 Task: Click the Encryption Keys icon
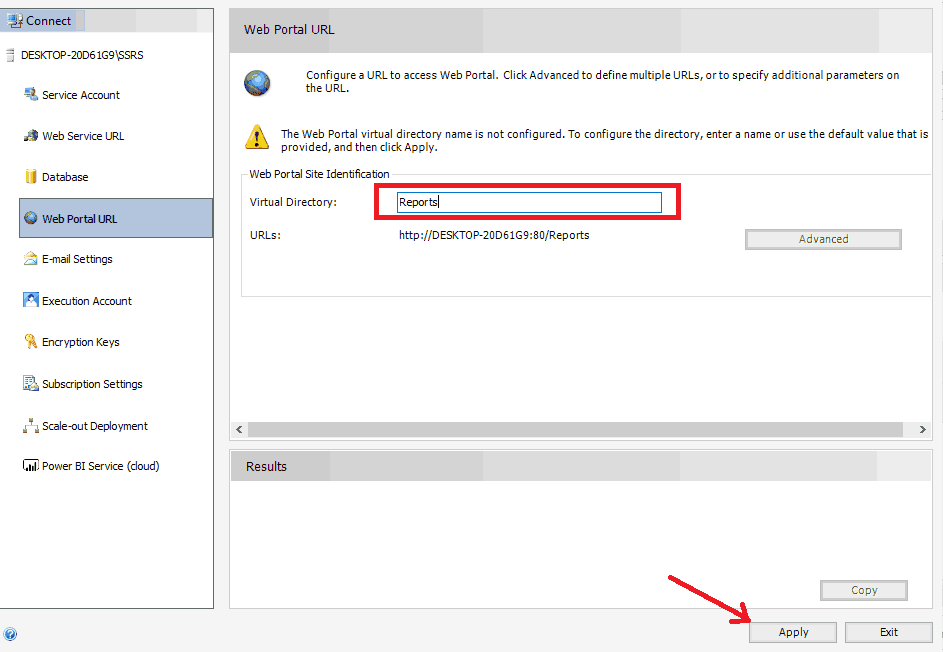tap(30, 342)
